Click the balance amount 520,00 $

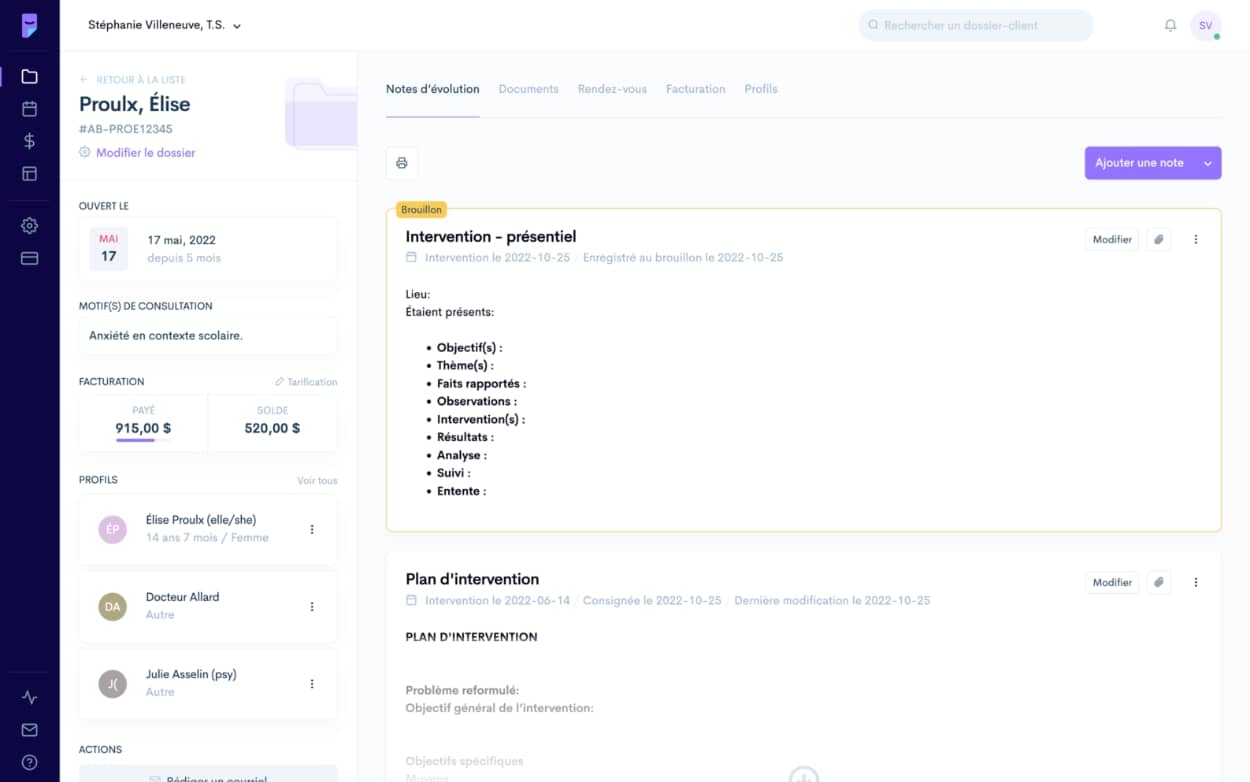coord(272,428)
